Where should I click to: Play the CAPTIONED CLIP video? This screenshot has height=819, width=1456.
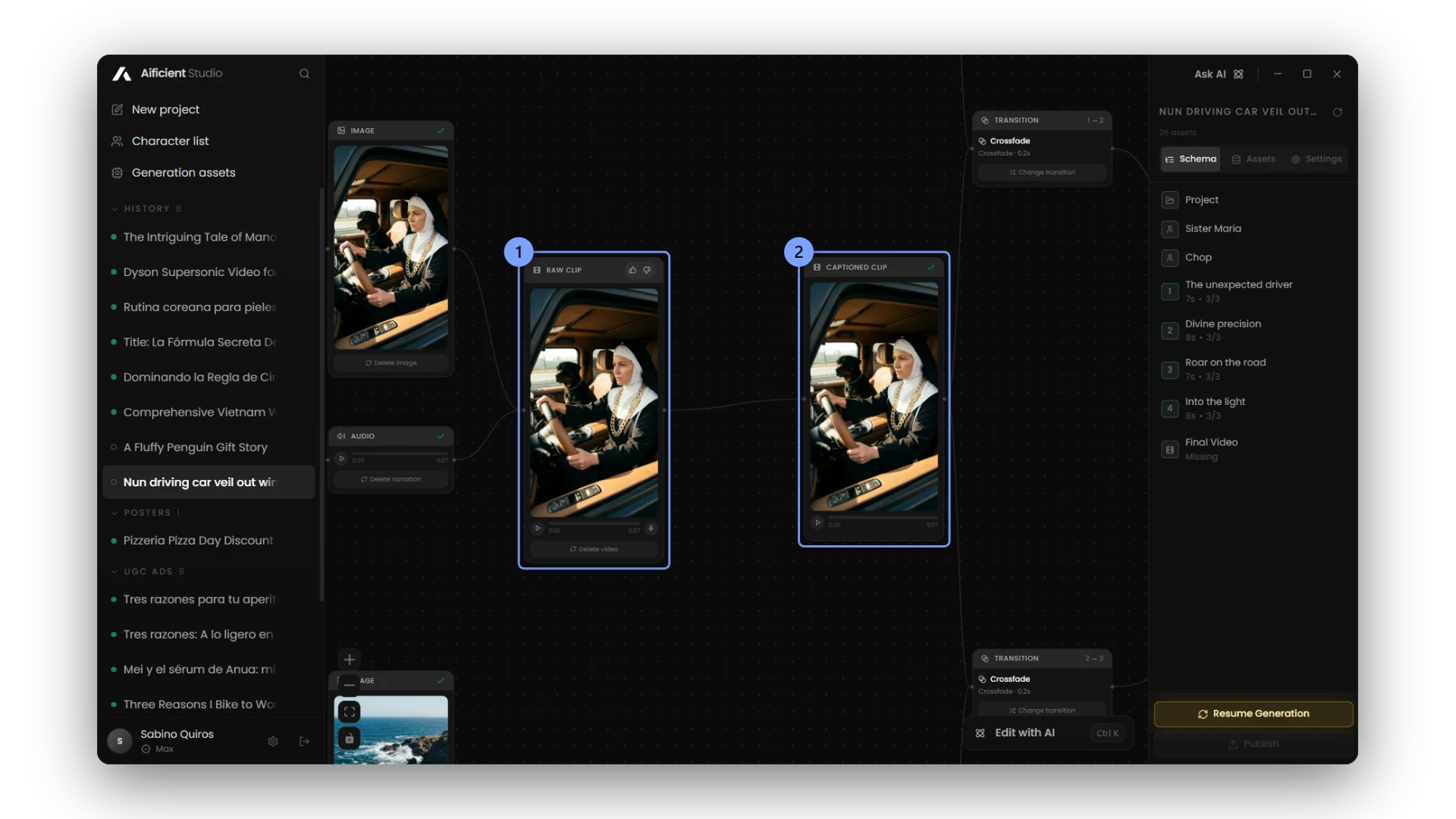tap(817, 522)
